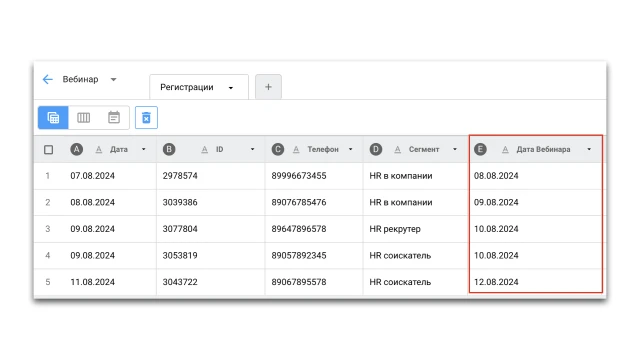Image resolution: width=640 pixels, height=360 pixels.
Task: Switch to calendar view
Action: tap(114, 118)
